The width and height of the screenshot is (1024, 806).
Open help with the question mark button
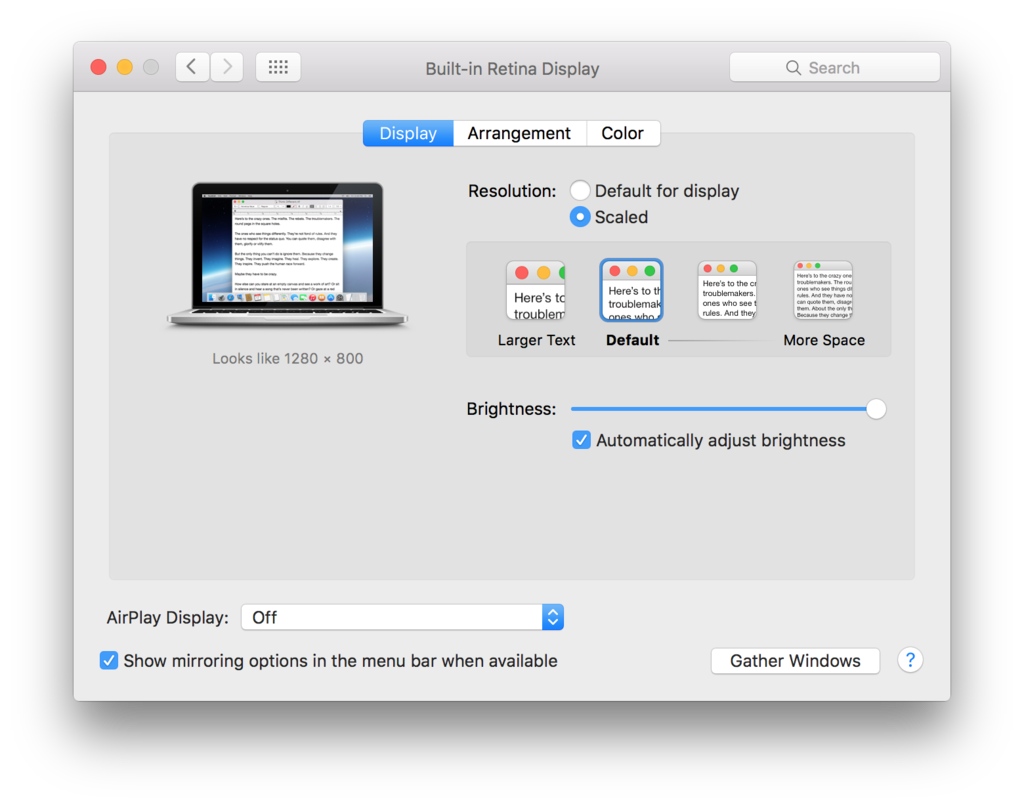coord(910,660)
